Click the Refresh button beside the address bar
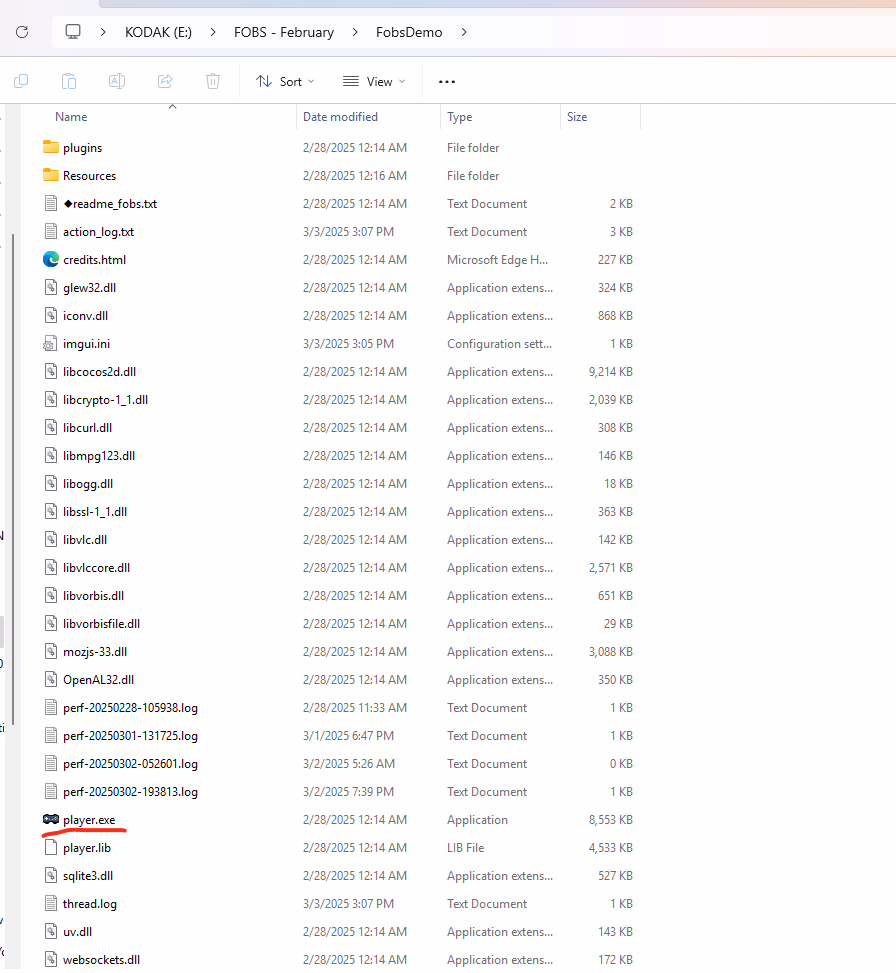This screenshot has width=896, height=973. (21, 32)
